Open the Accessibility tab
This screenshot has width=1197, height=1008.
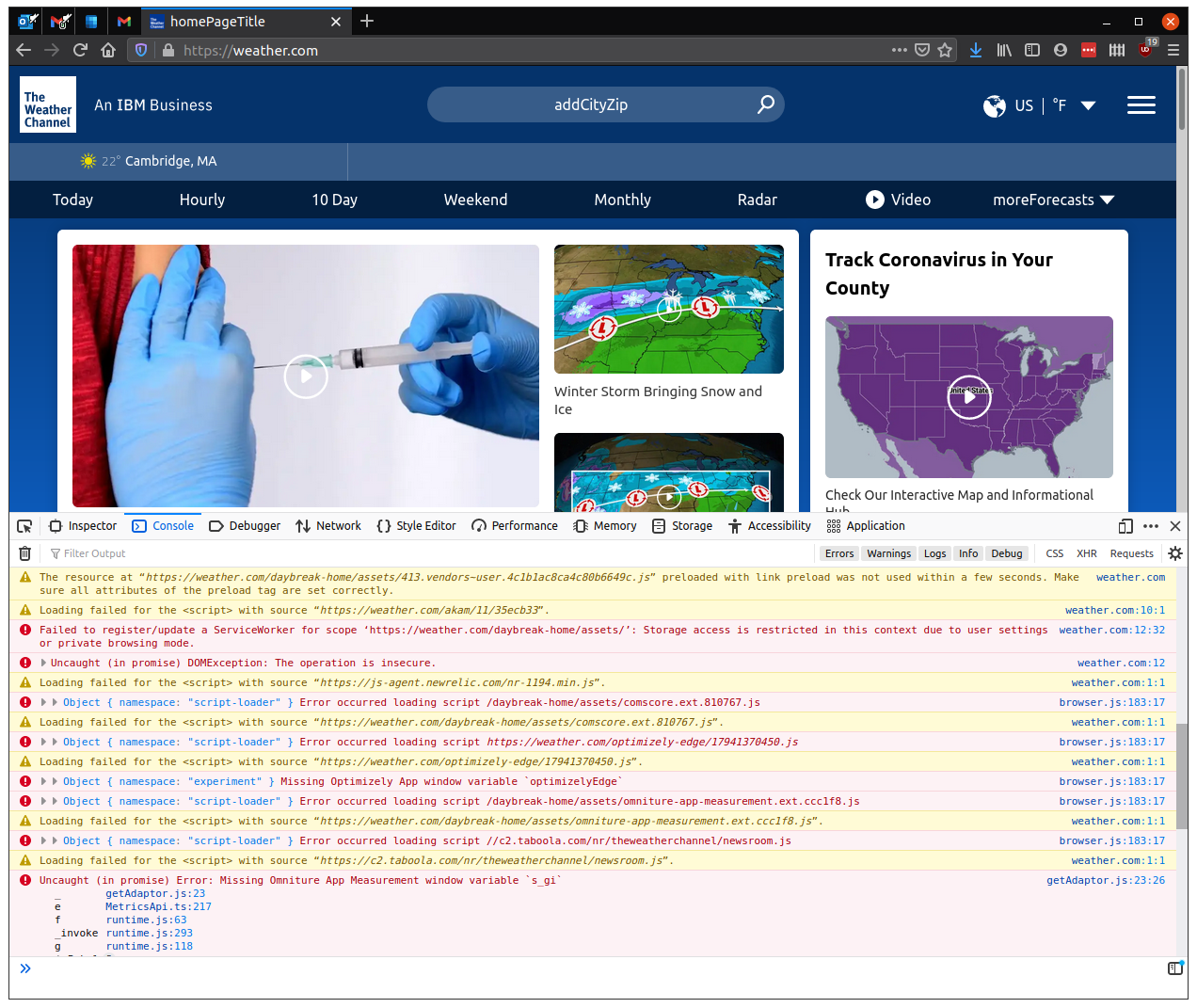[x=770, y=526]
